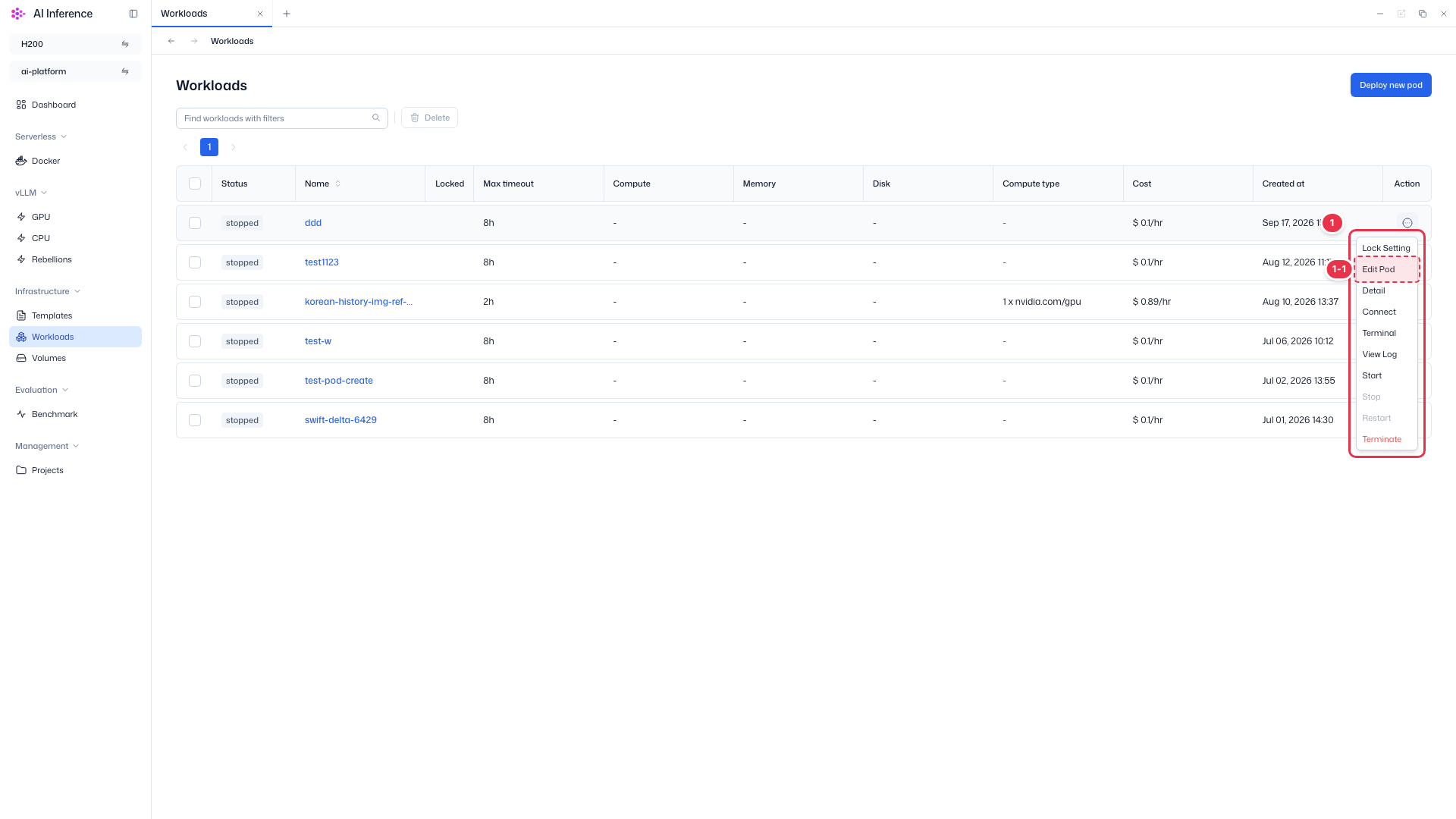The width and height of the screenshot is (1456, 819).
Task: Click the search magnifier icon
Action: [x=376, y=118]
